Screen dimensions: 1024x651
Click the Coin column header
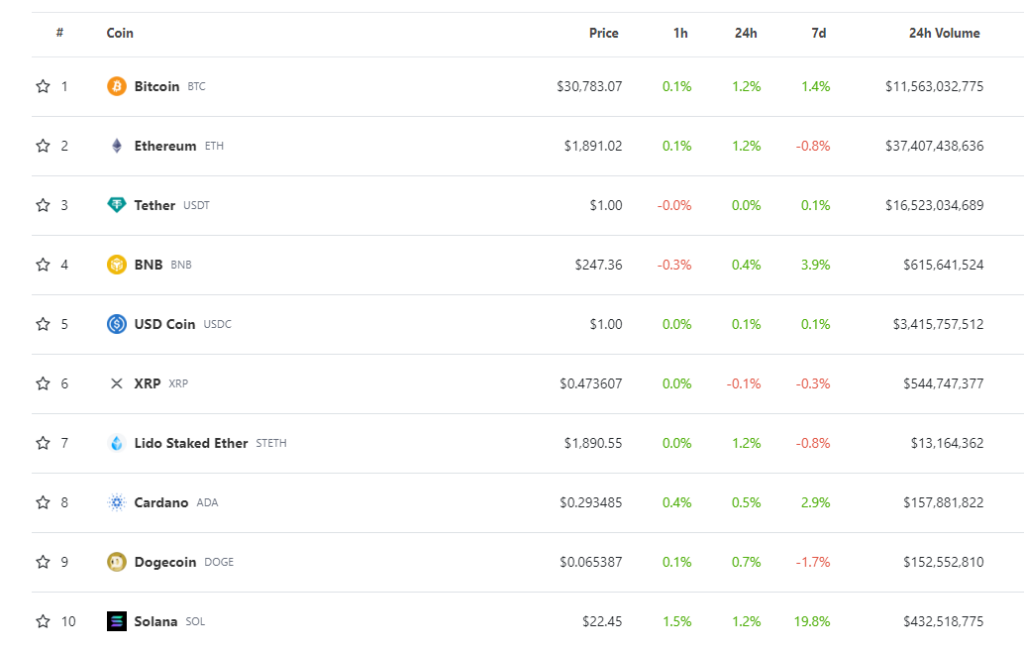click(x=120, y=33)
